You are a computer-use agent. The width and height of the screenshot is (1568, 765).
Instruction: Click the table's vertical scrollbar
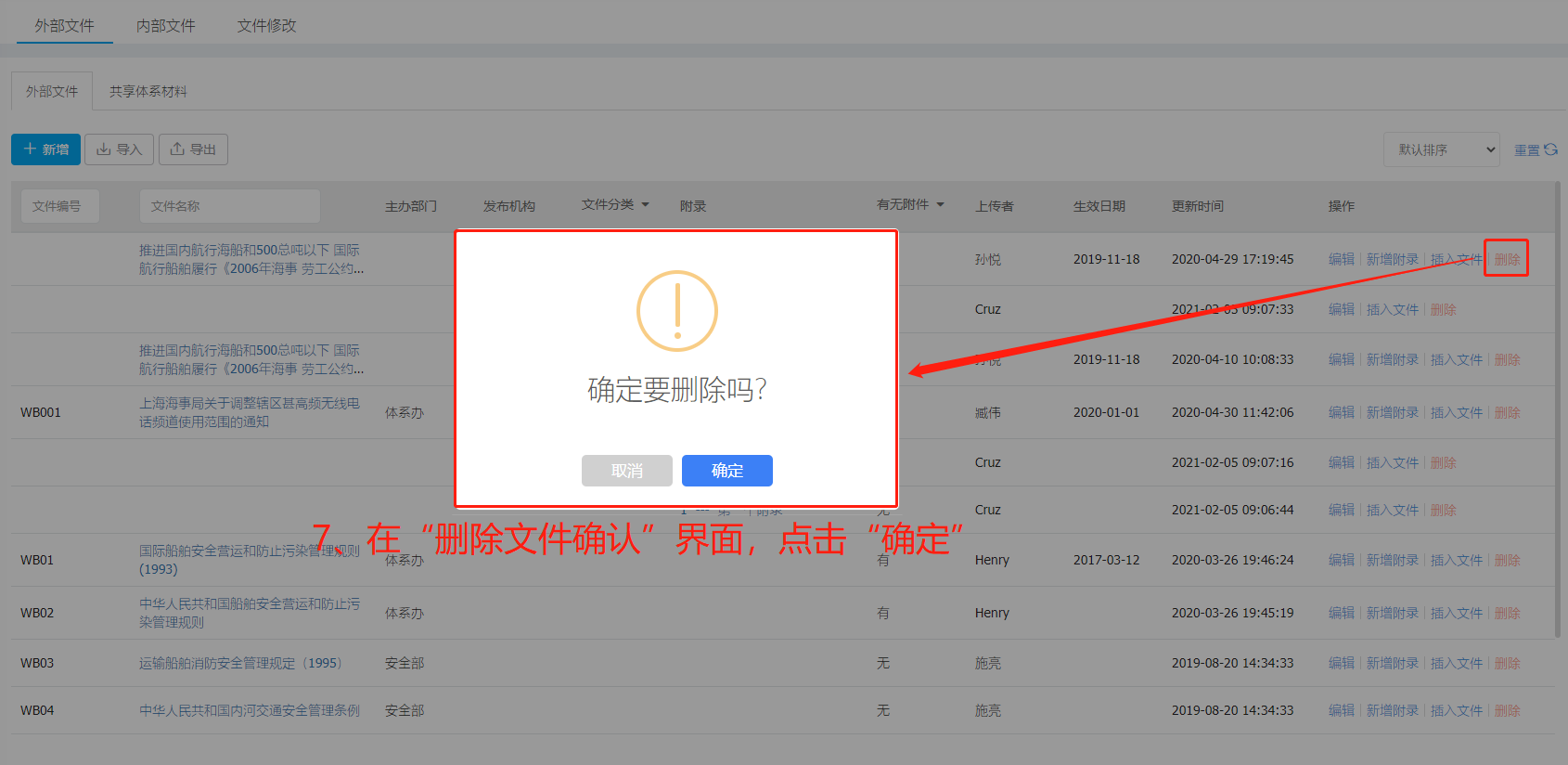click(x=1558, y=408)
